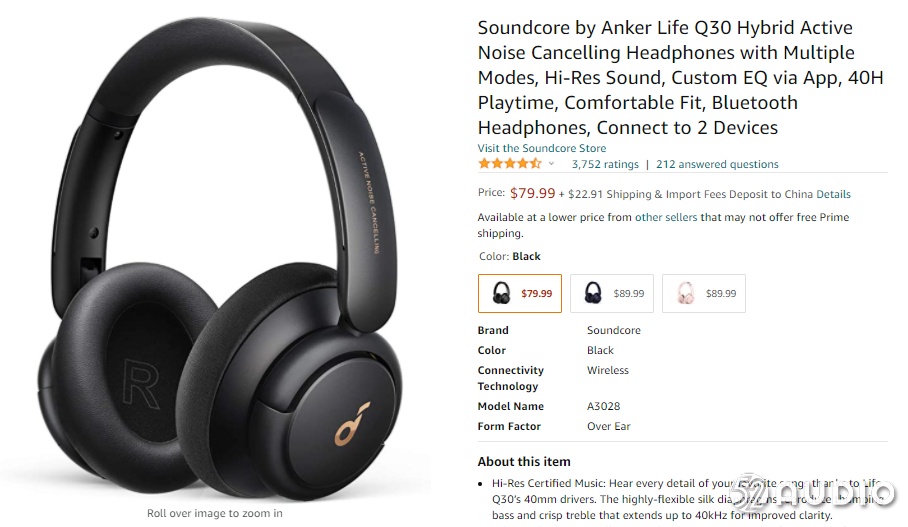908x527 pixels.
Task: Click the About this item heading
Action: point(524,462)
